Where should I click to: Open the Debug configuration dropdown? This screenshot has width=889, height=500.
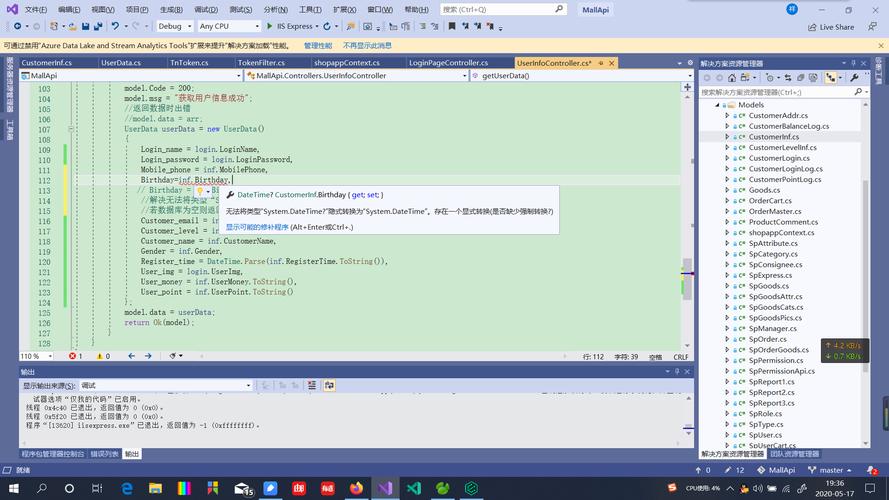175,27
